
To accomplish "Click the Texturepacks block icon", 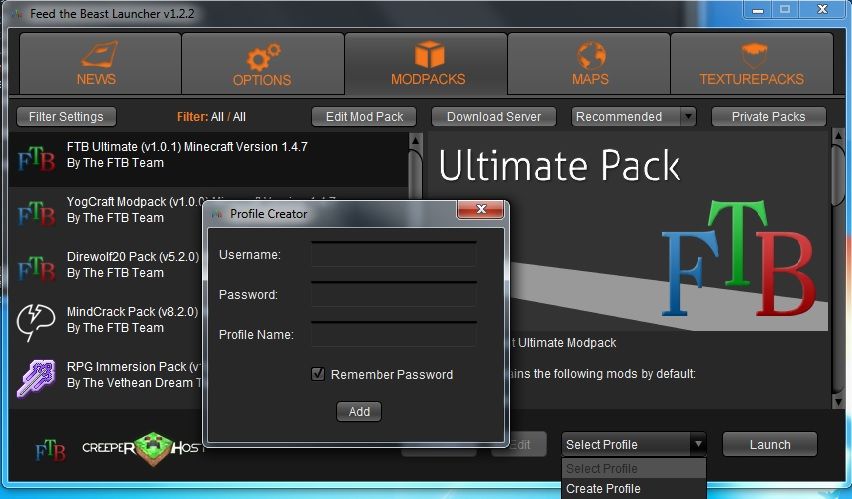I will [x=754, y=55].
